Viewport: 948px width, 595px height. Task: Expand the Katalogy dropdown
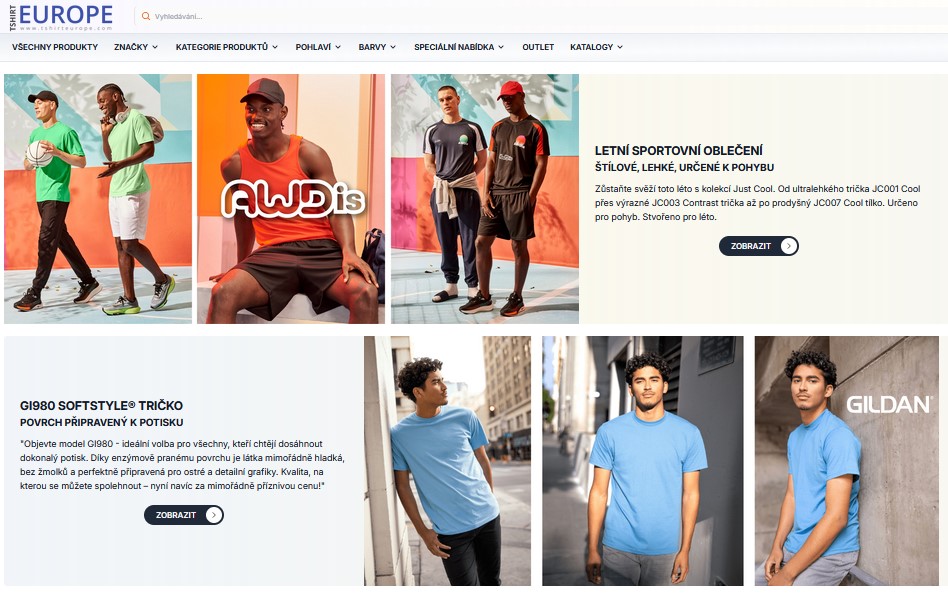pos(596,47)
